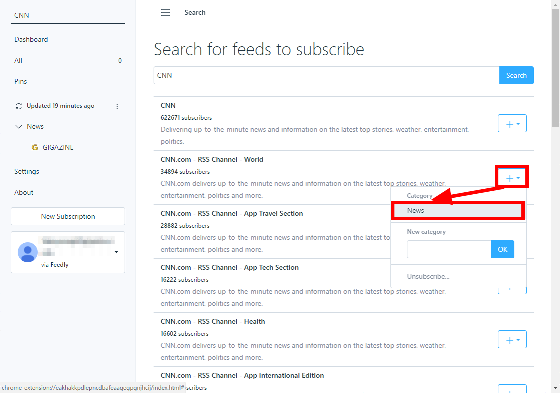Click the News category label
This screenshot has height=393, width=560.
click(35, 126)
